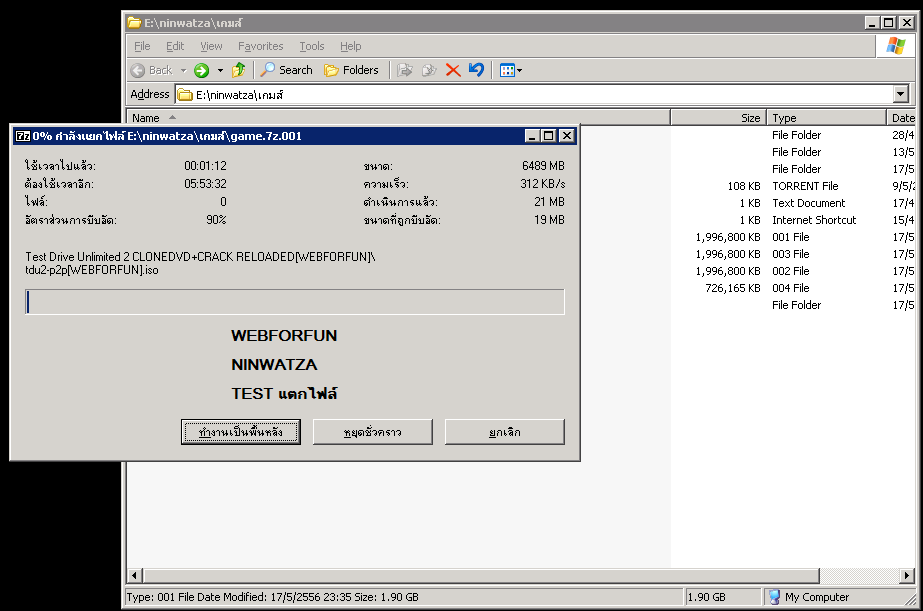Image resolution: width=923 pixels, height=611 pixels.
Task: Click the Back arrow icon in Explorer
Action: [x=138, y=71]
